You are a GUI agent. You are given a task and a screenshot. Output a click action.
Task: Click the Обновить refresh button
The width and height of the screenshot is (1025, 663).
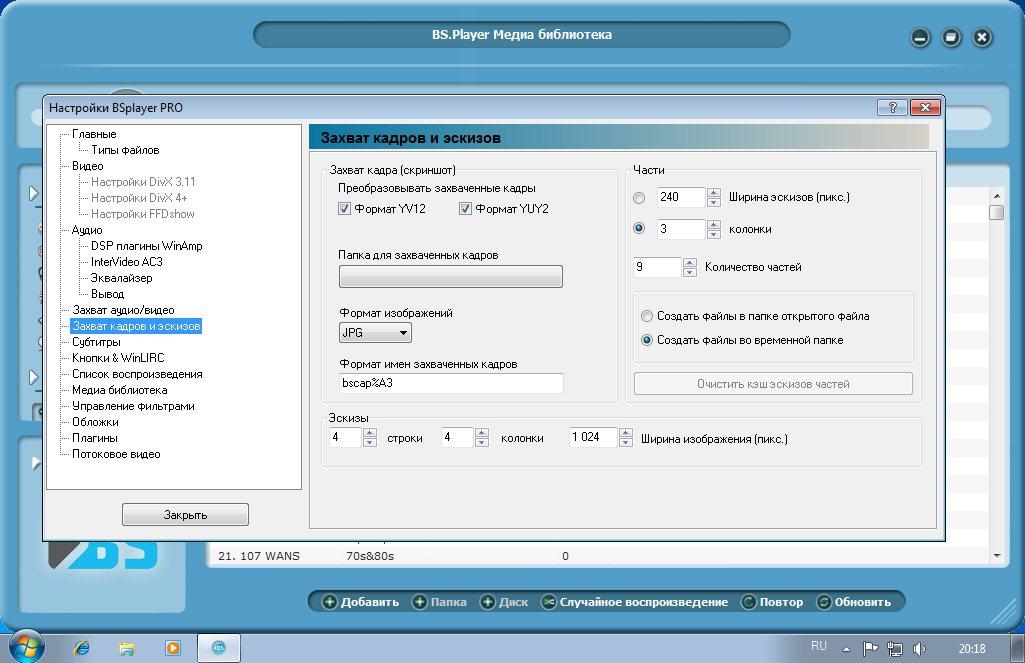click(x=854, y=602)
